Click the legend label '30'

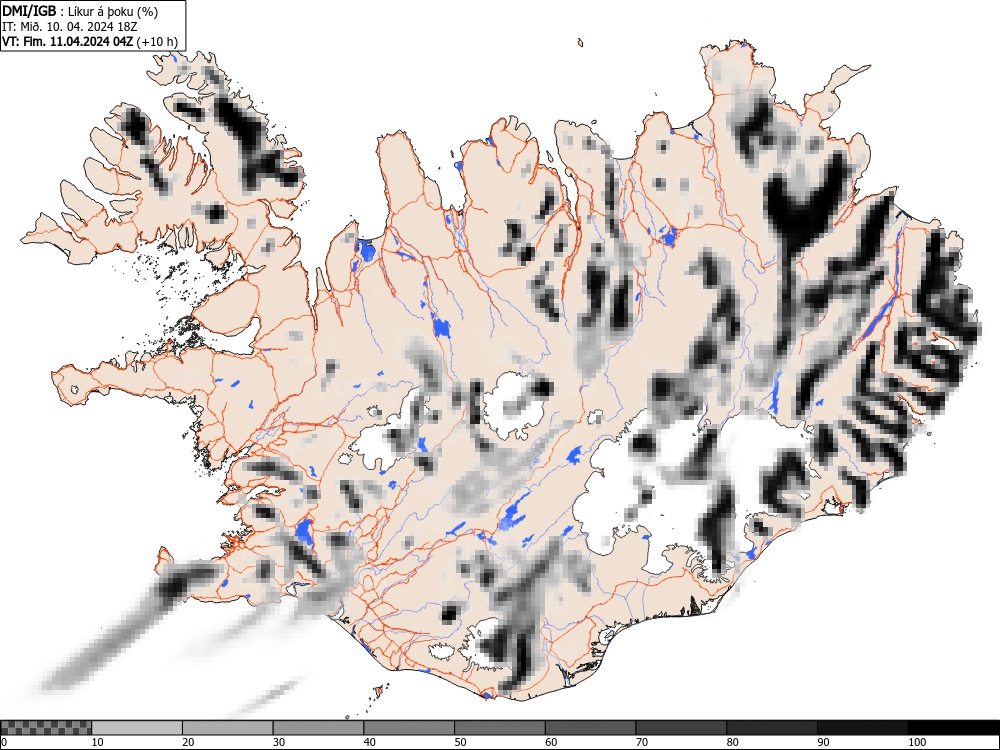click(279, 742)
